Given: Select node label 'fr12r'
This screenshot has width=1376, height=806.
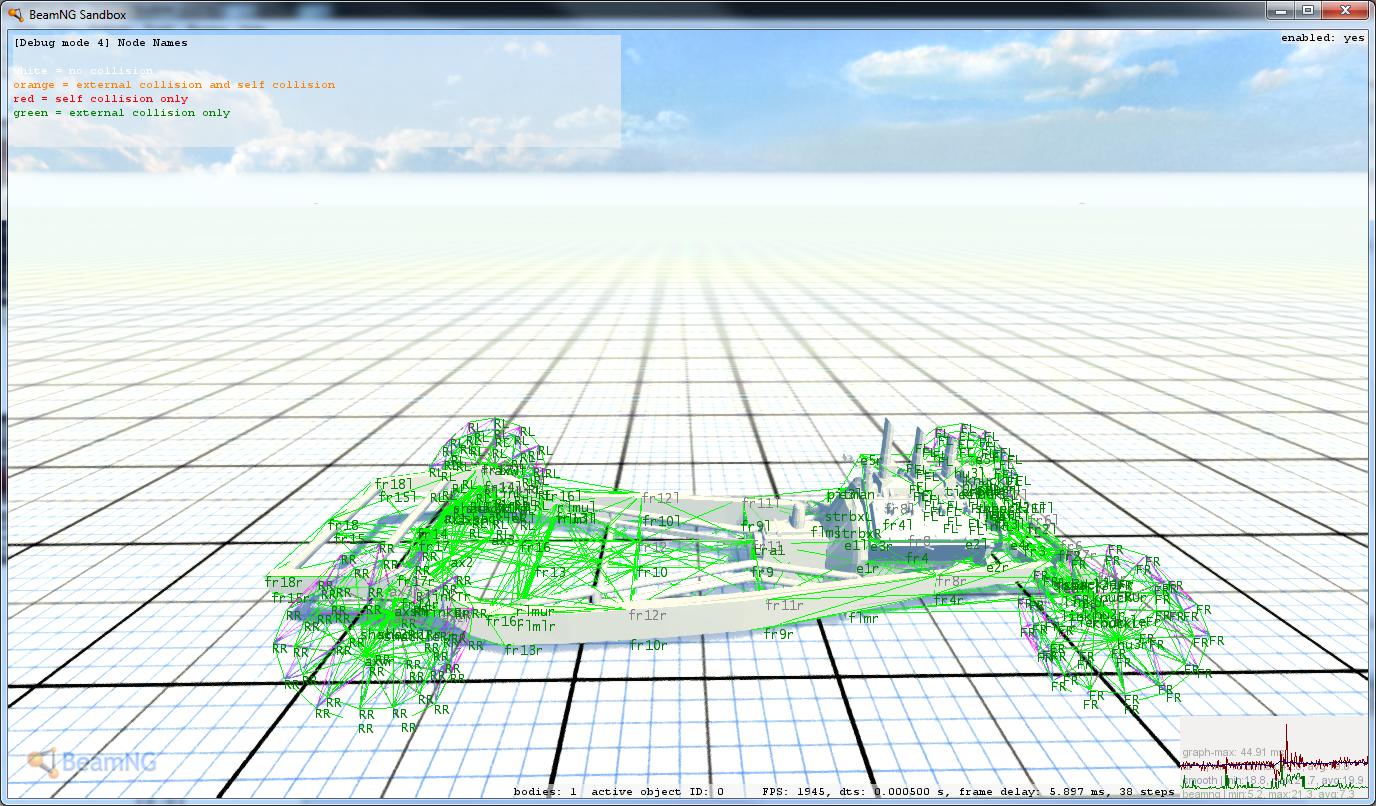Looking at the screenshot, I should click(x=647, y=615).
